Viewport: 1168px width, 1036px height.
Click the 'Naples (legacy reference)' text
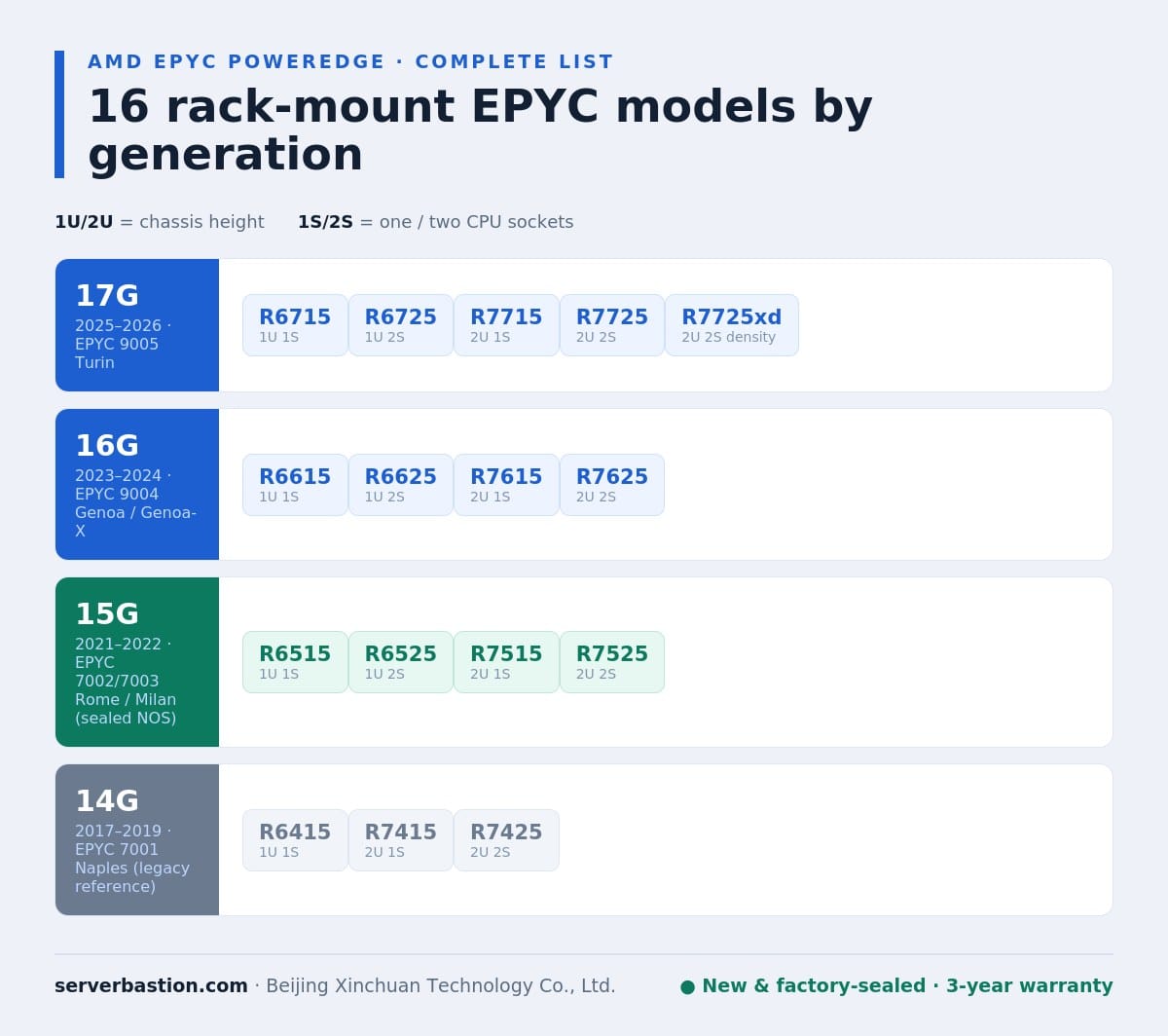pos(132,877)
